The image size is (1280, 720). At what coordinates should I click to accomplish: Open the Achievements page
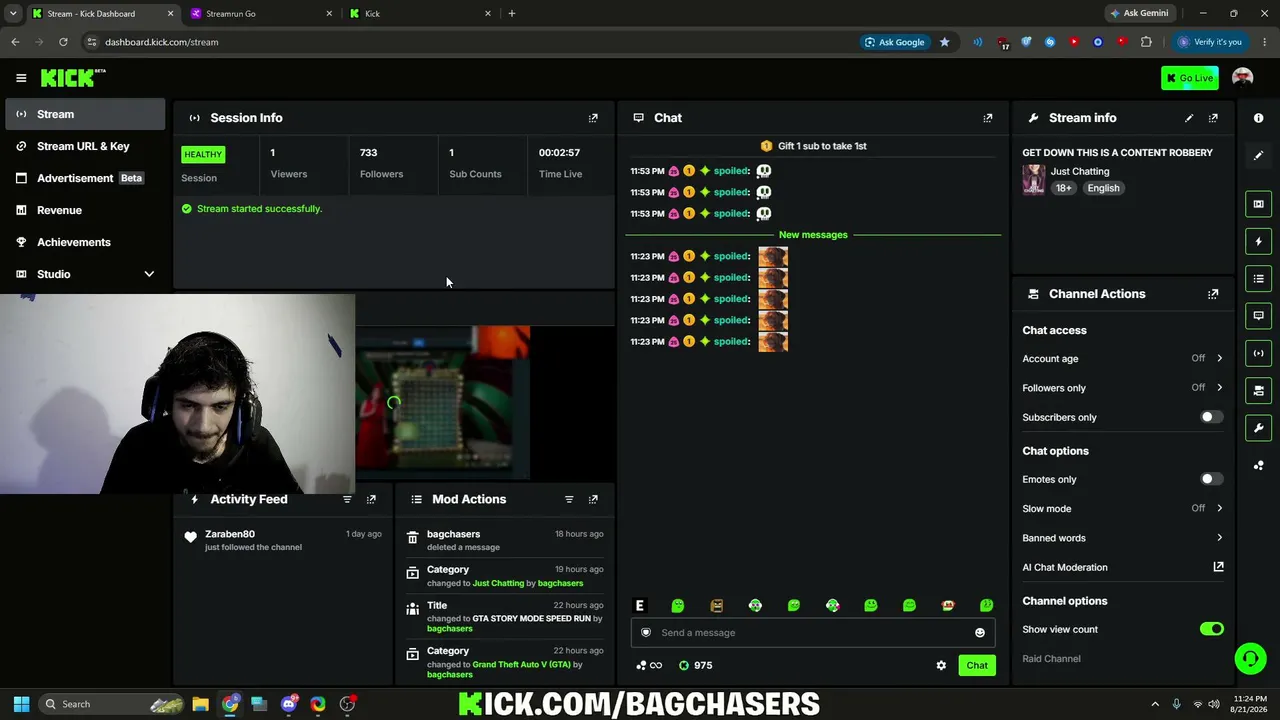tap(85, 242)
